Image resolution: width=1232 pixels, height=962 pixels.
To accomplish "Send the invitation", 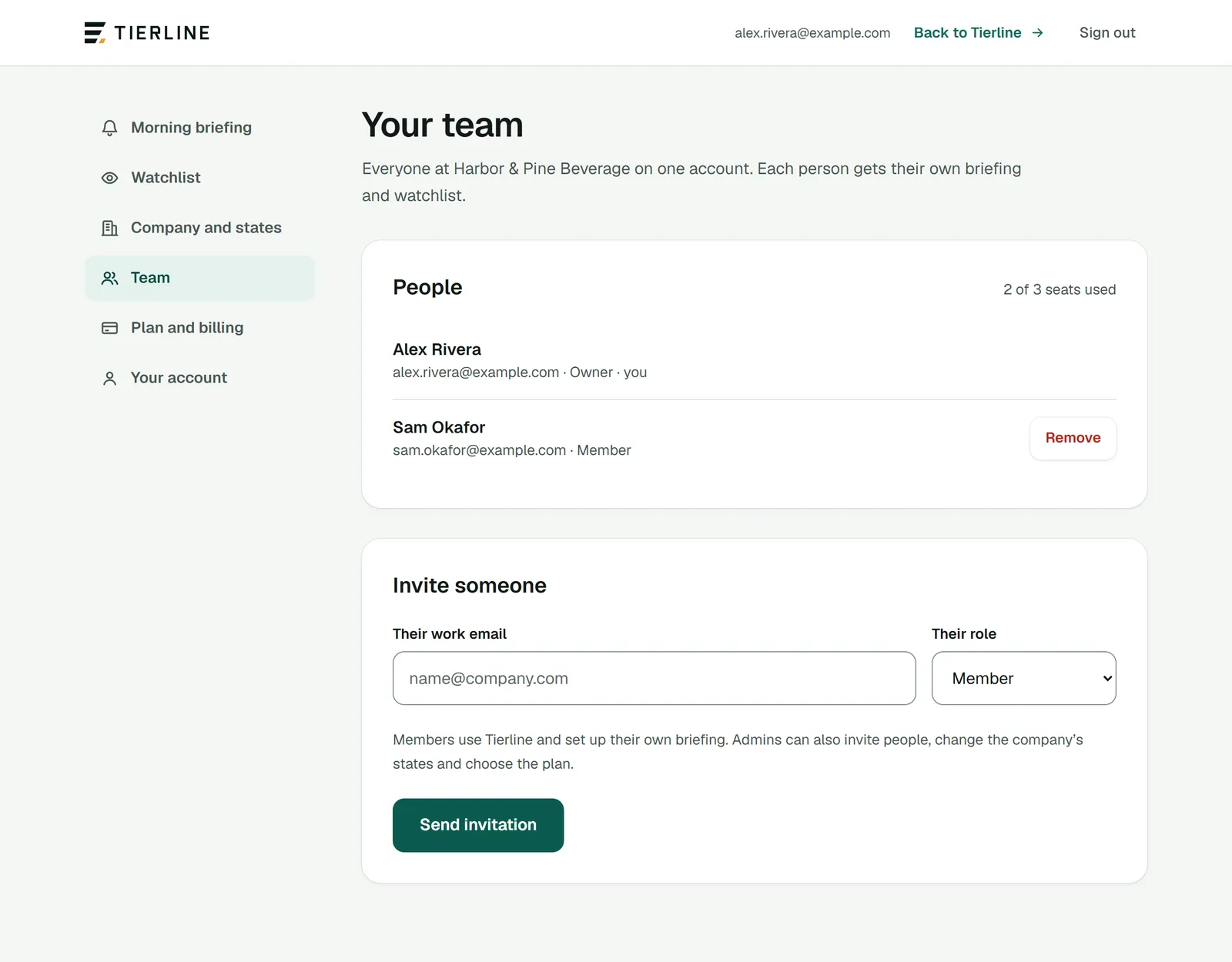I will pyautogui.click(x=478, y=825).
